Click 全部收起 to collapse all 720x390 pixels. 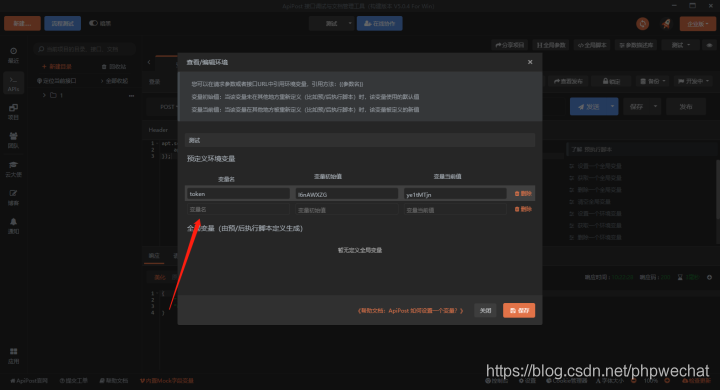click(114, 81)
